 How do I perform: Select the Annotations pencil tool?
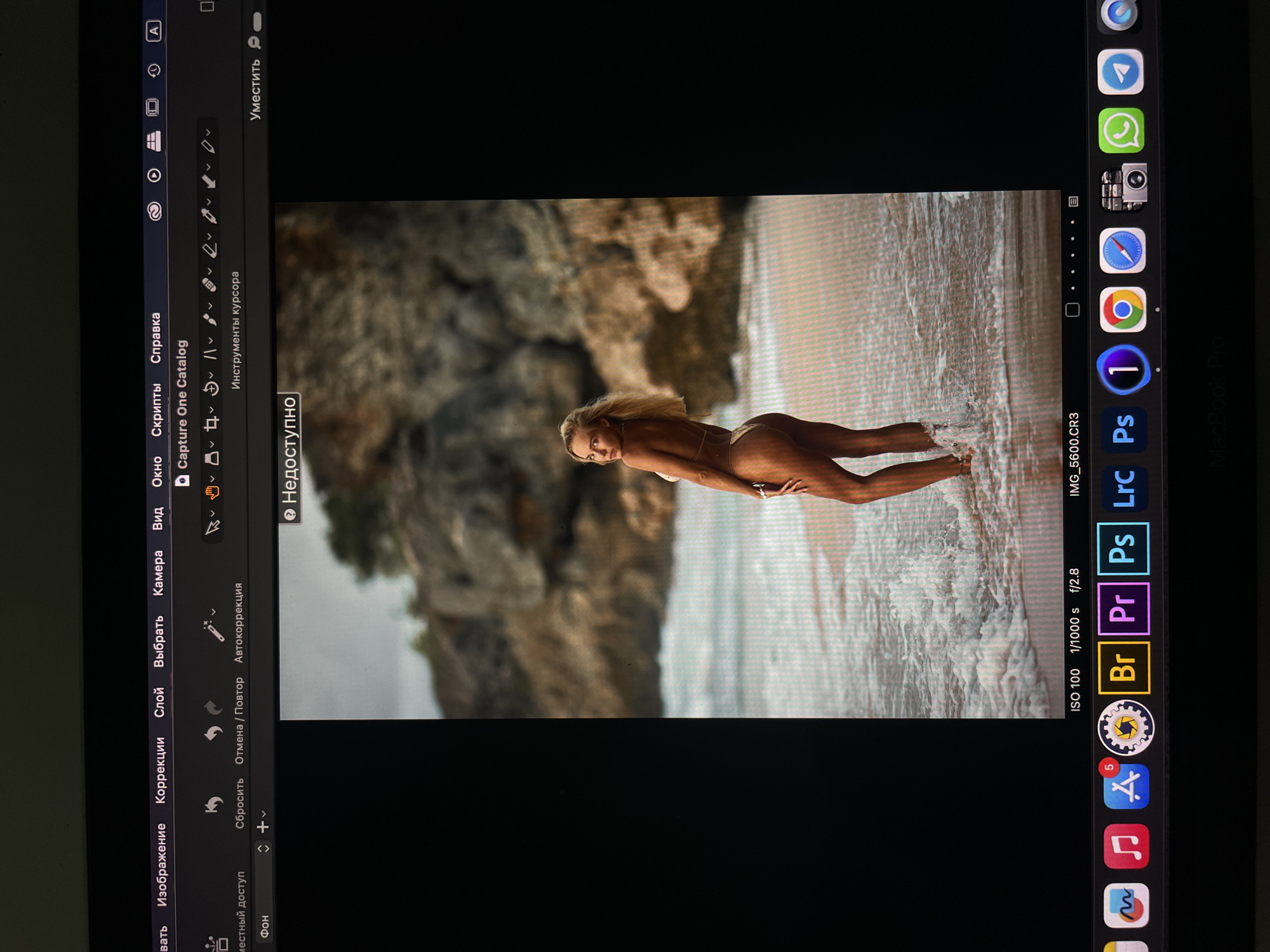[x=208, y=145]
